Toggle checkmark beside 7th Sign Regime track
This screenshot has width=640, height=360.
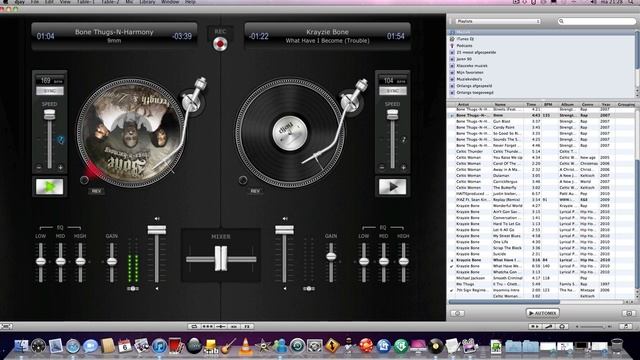point(451,290)
